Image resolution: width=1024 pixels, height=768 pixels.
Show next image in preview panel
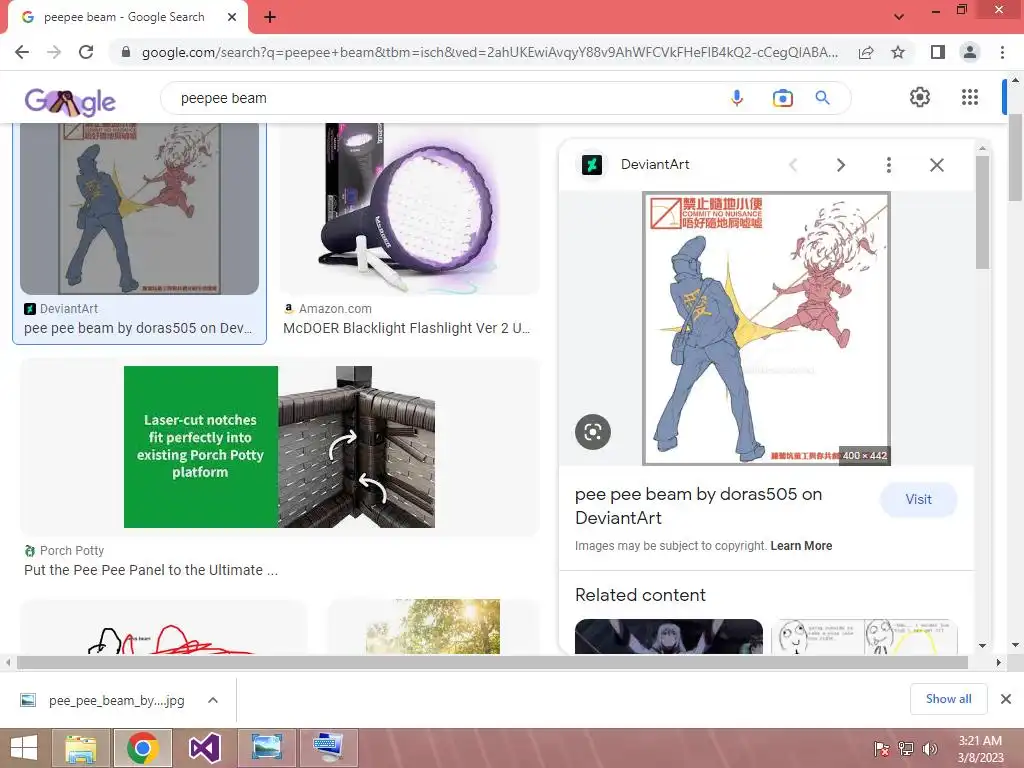[841, 165]
